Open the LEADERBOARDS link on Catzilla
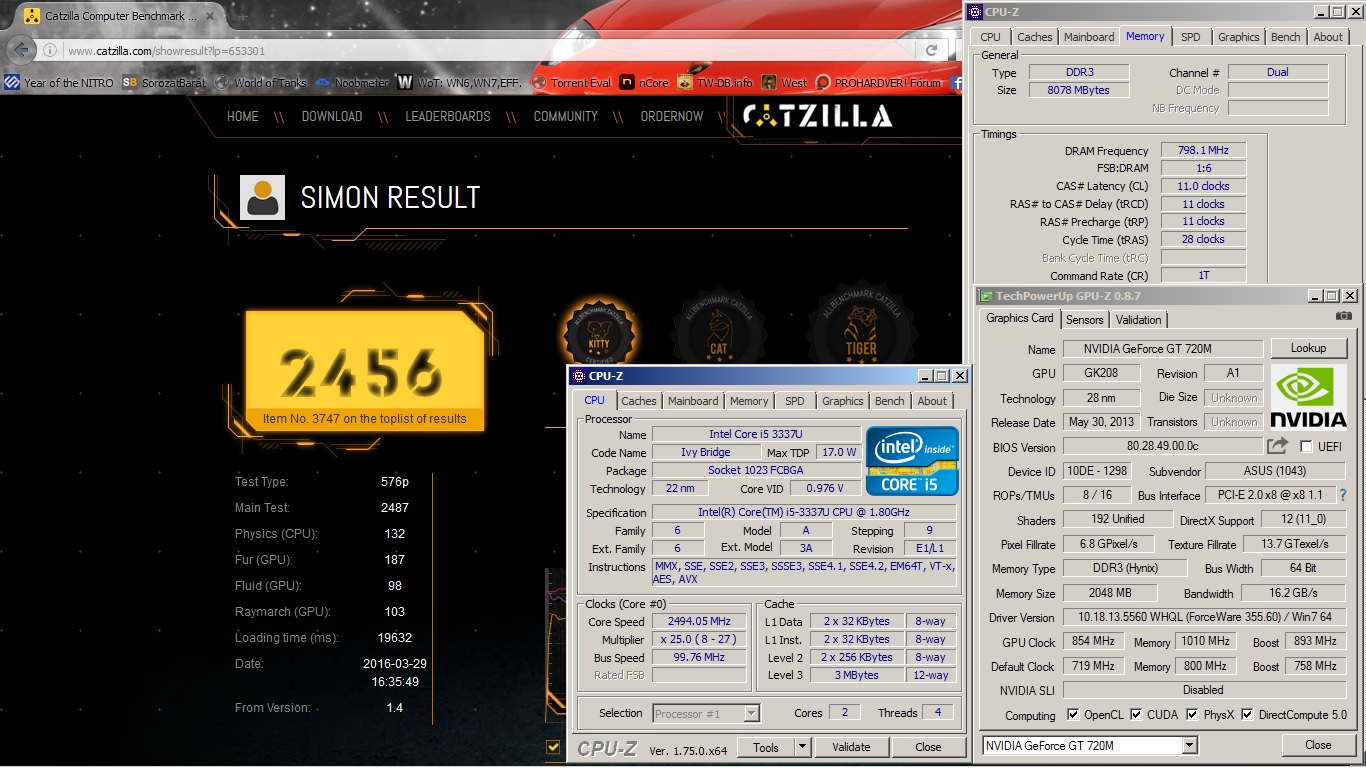1366x768 pixels. pyautogui.click(x=447, y=116)
